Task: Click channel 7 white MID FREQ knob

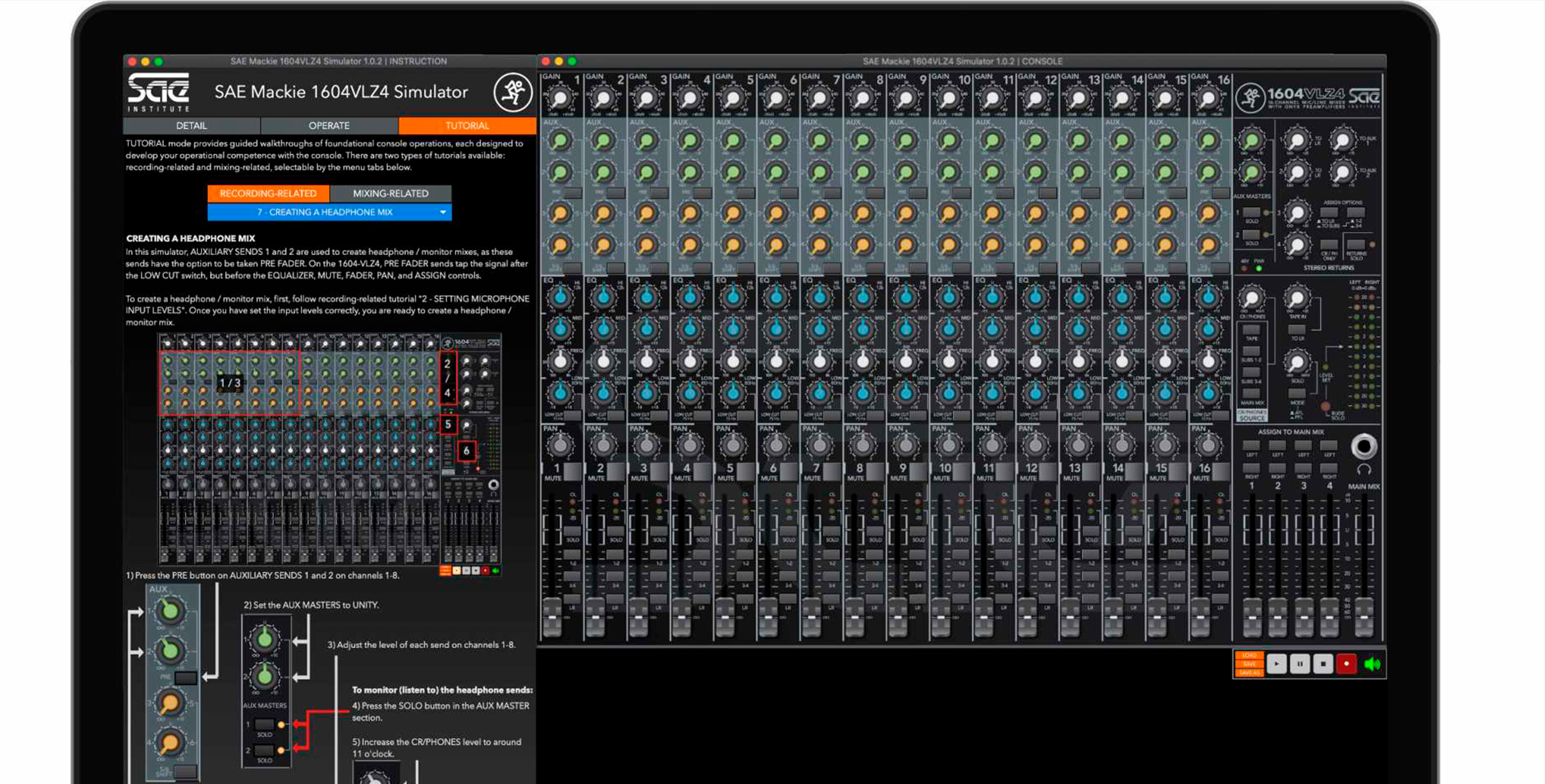Action: tap(819, 361)
